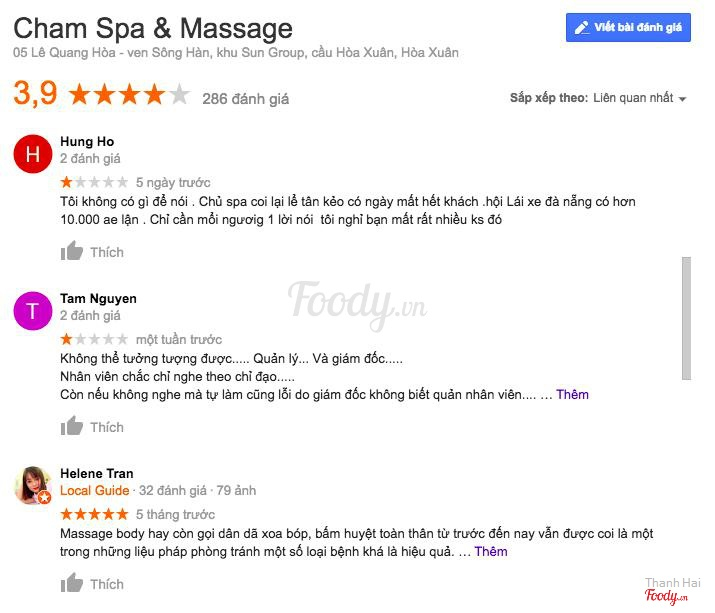The image size is (715, 613).
Task: Click the overall five-star rating bar
Action: (x=129, y=94)
